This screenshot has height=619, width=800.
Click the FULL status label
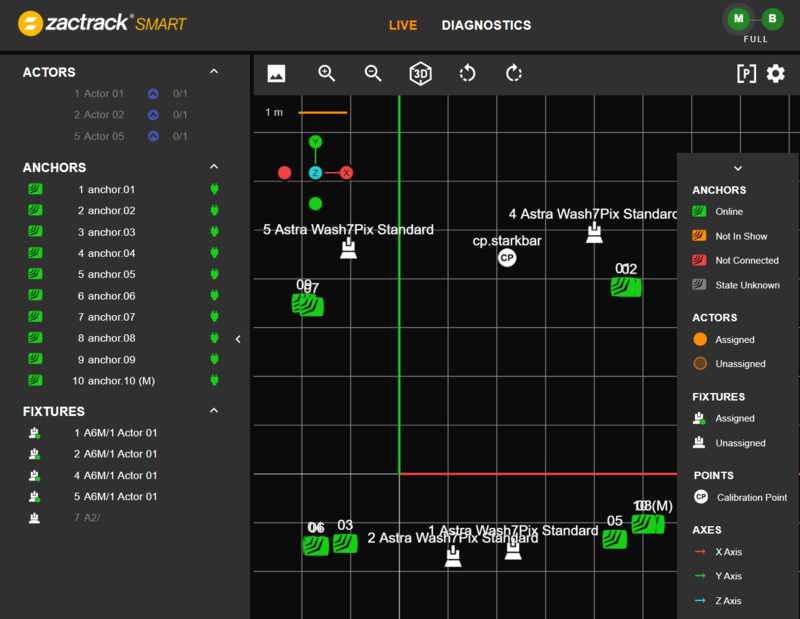point(756,39)
